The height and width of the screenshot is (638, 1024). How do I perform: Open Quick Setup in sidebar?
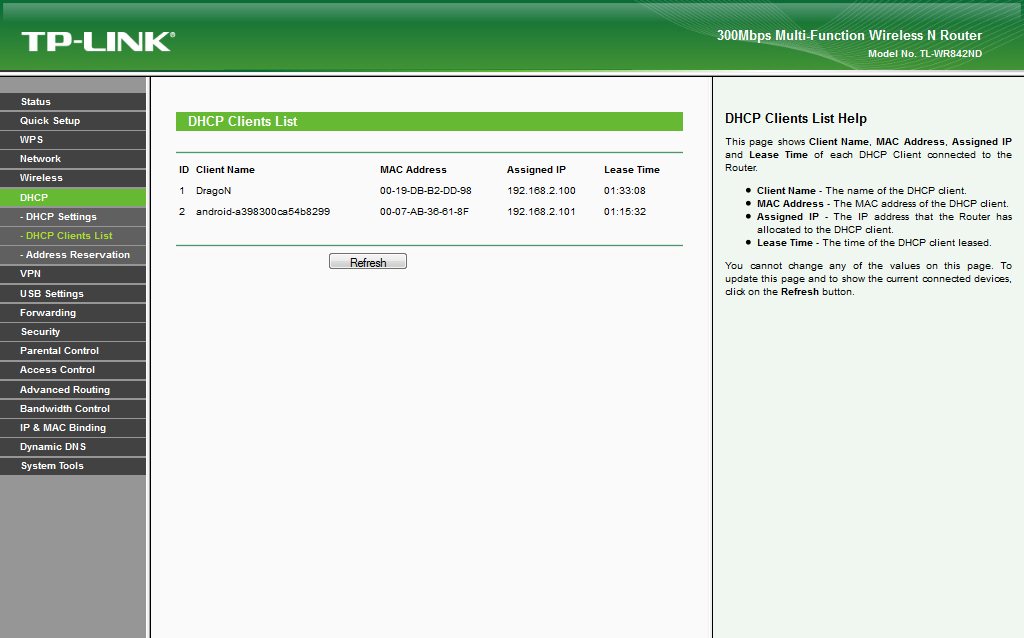click(x=72, y=121)
